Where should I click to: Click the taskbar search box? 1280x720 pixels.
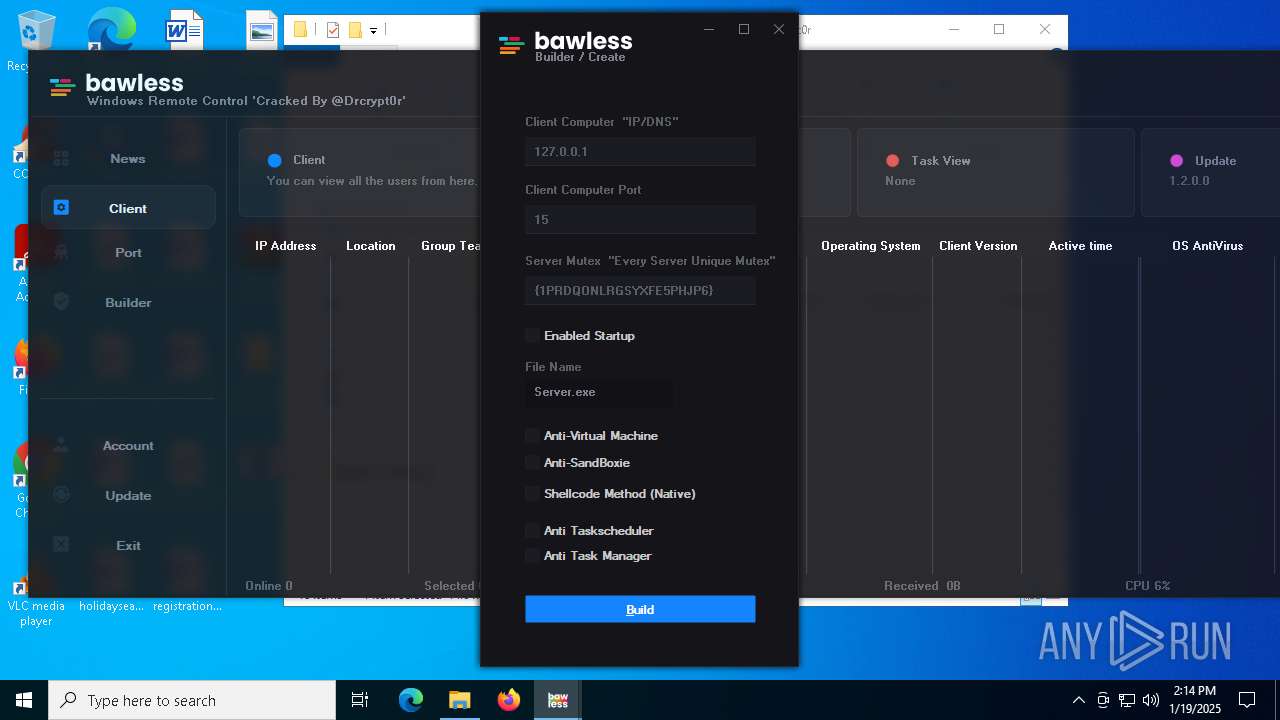pos(192,700)
